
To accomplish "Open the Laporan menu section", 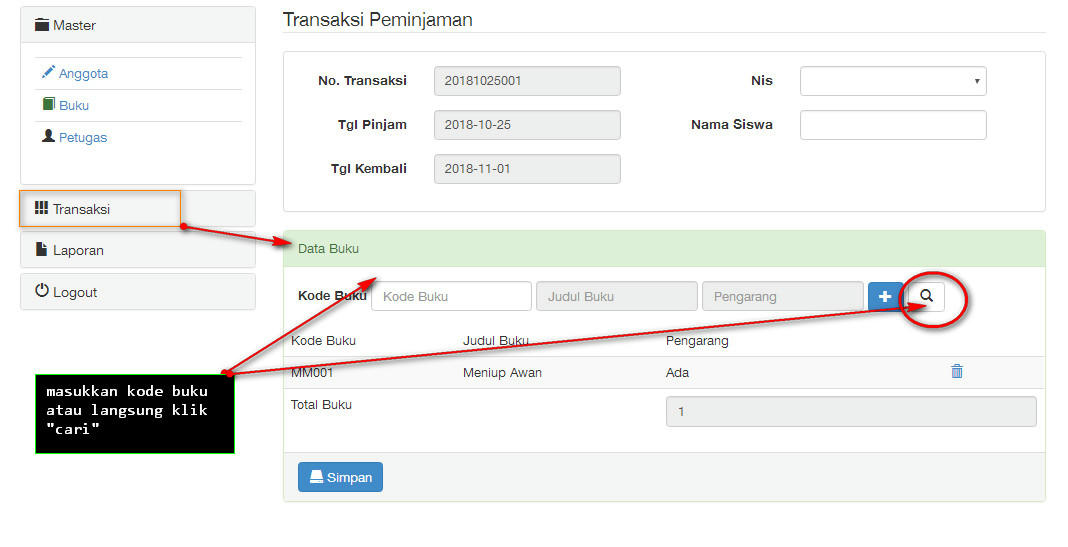I will coord(138,250).
